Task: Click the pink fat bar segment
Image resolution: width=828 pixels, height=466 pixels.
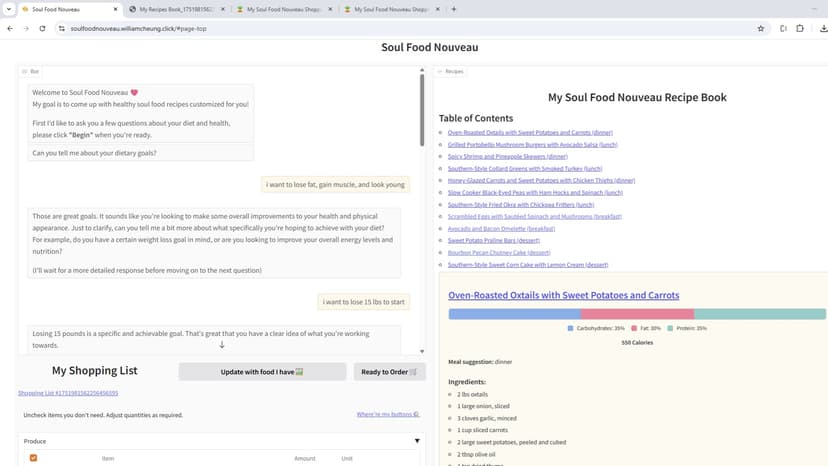Action: (x=637, y=314)
